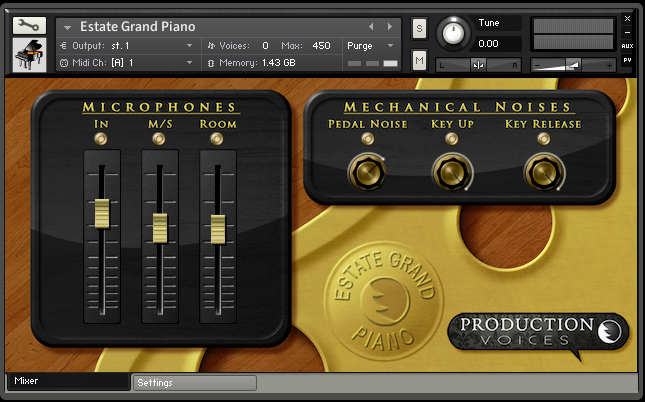Toggle the Key Release on/off light
Screen dimensions: 645x402
point(544,139)
